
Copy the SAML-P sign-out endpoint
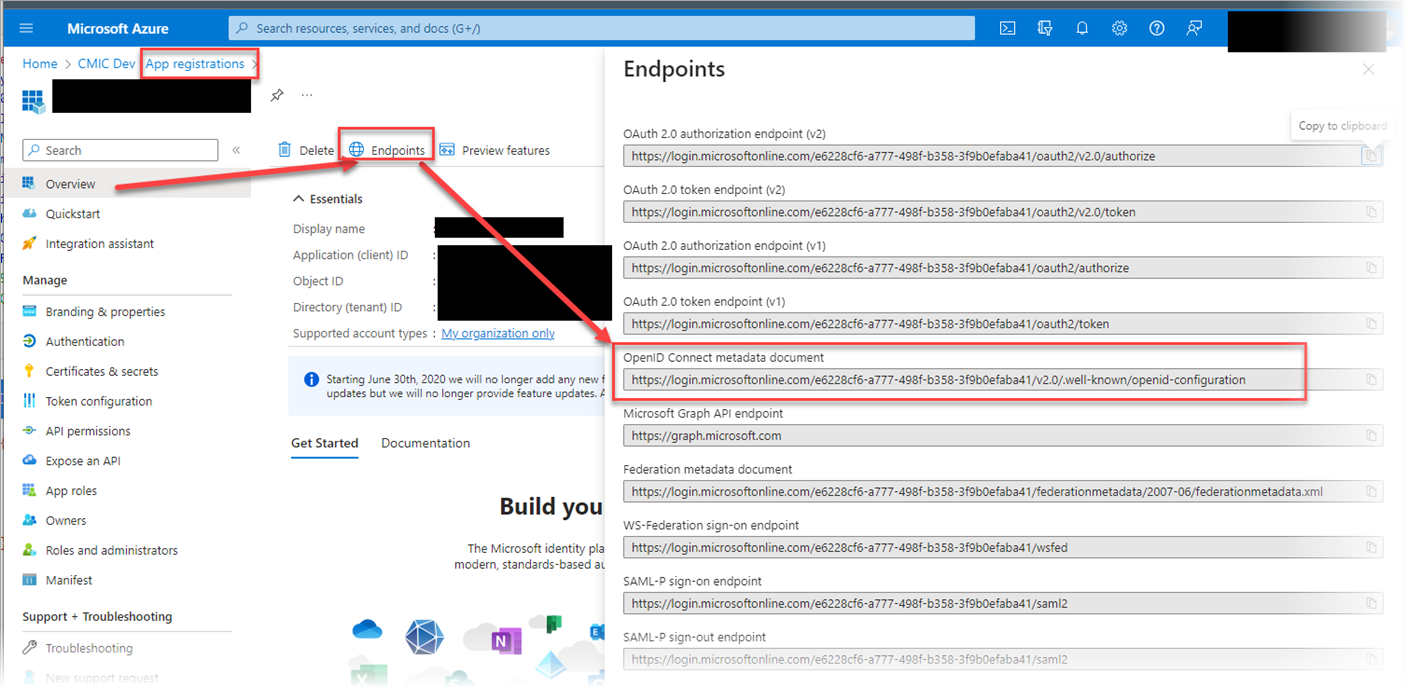1372,660
